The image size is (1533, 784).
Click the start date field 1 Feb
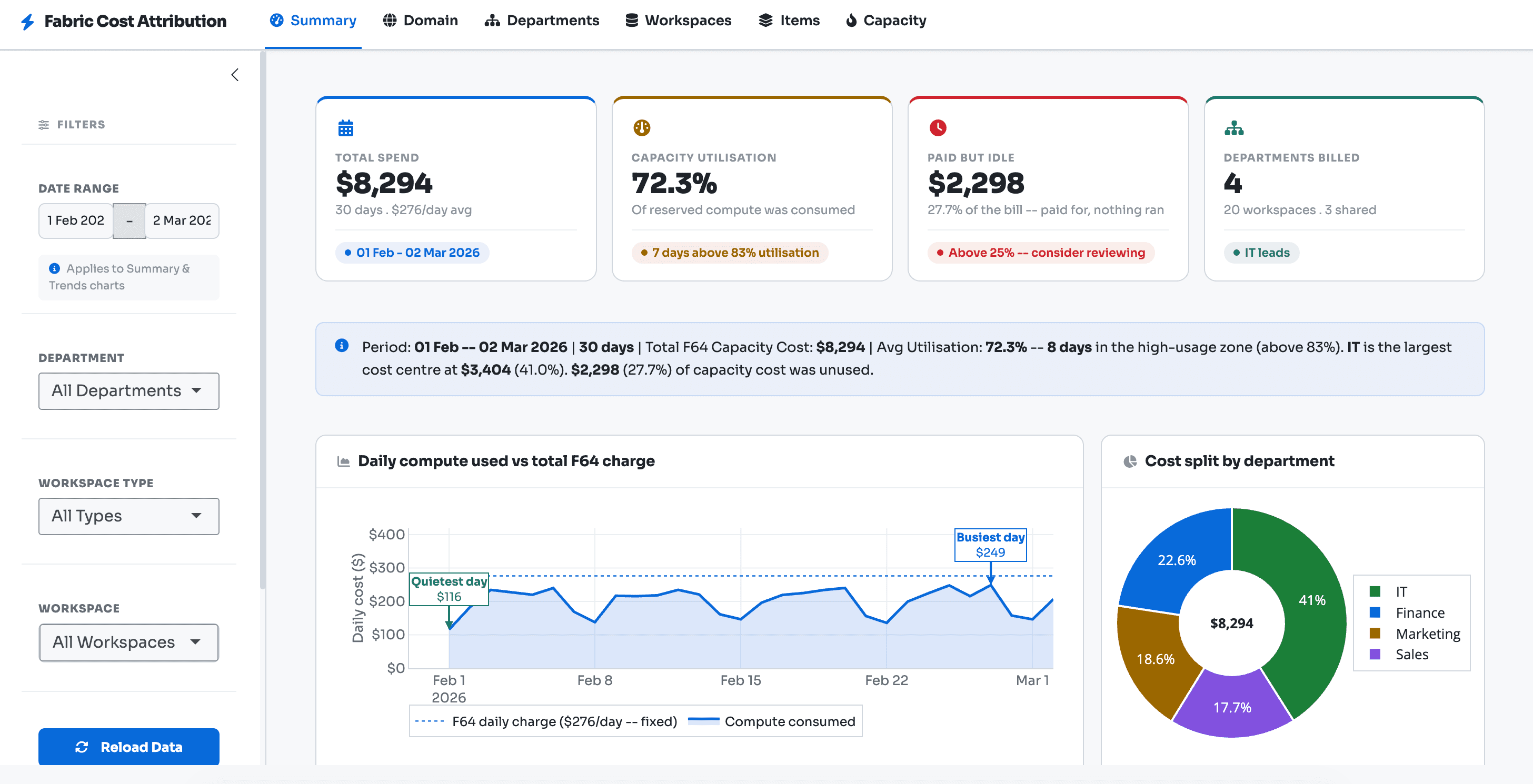(x=76, y=220)
